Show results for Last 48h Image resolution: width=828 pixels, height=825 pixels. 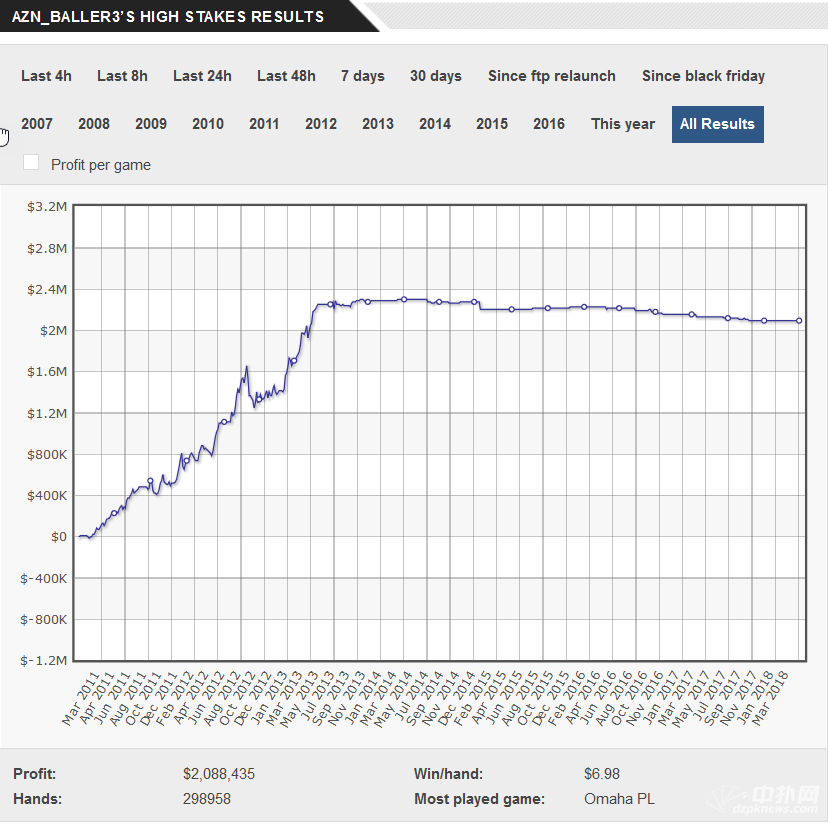click(x=286, y=76)
